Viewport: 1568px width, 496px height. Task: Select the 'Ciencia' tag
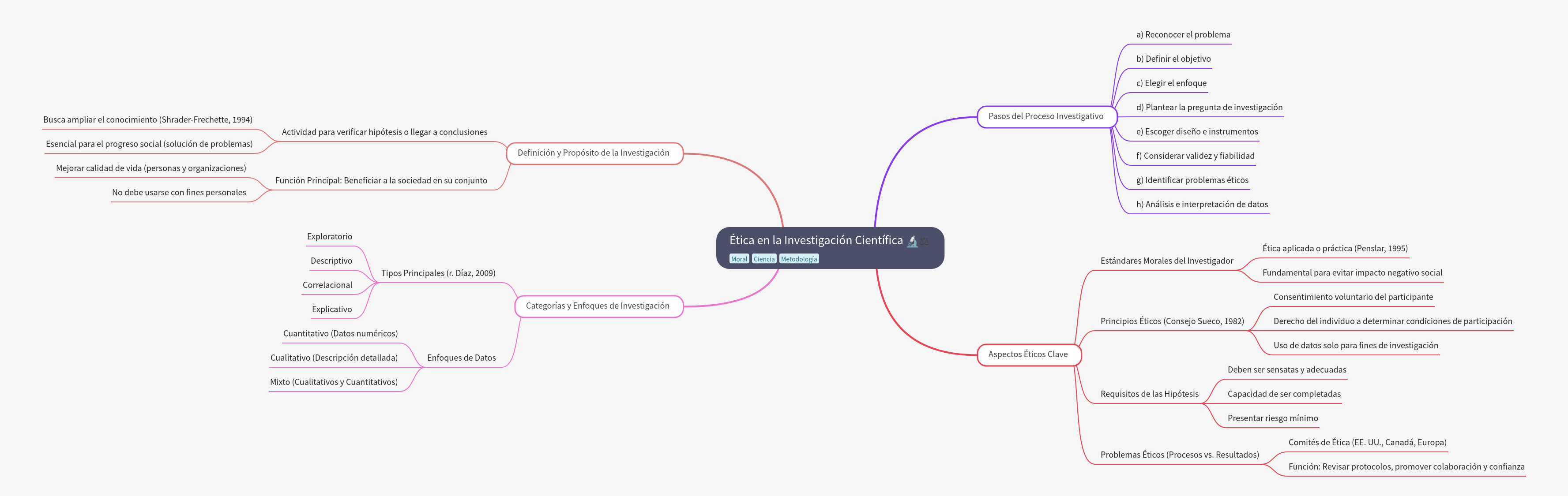[x=764, y=259]
